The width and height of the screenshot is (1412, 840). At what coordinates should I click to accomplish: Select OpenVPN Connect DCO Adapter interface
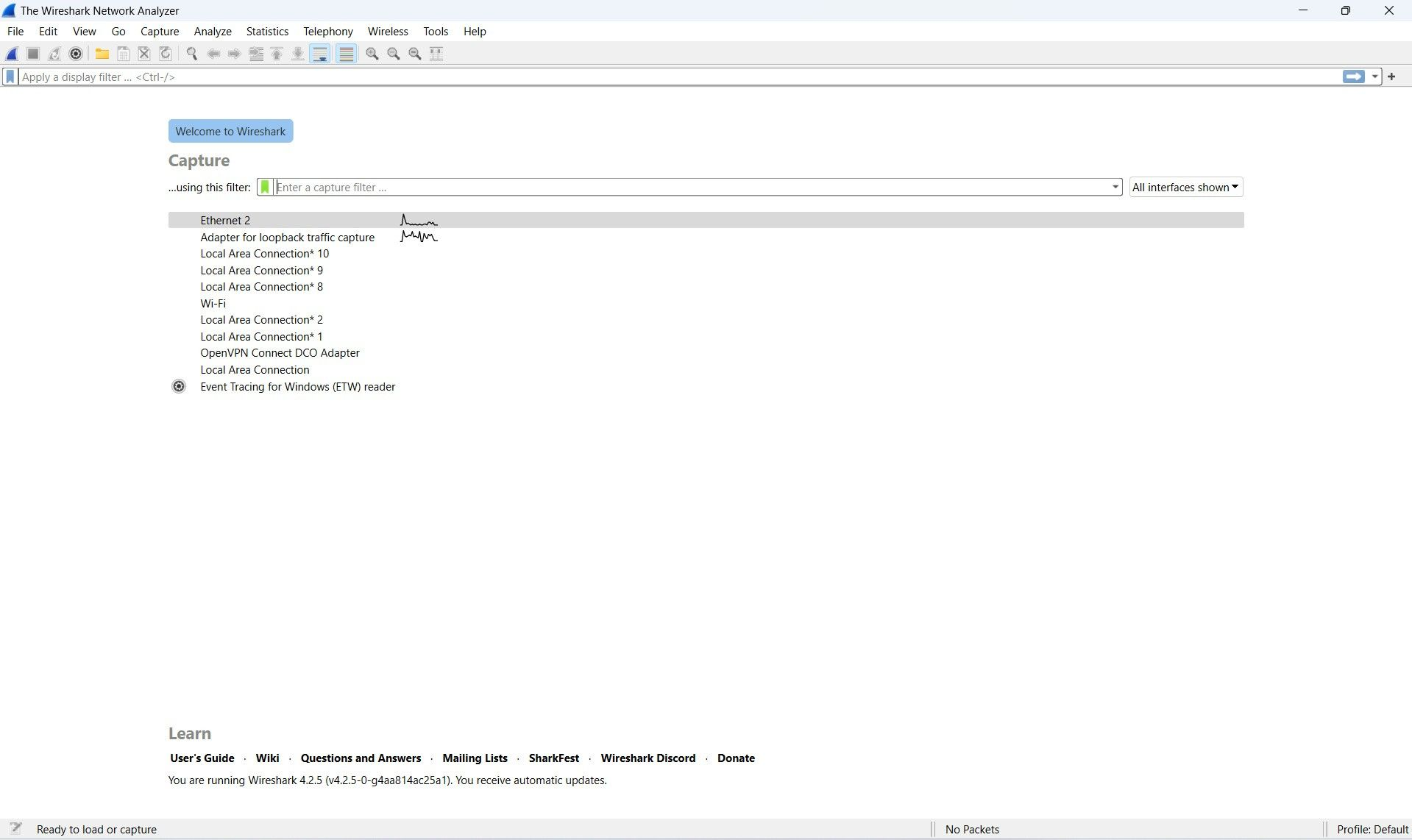pyautogui.click(x=706, y=352)
